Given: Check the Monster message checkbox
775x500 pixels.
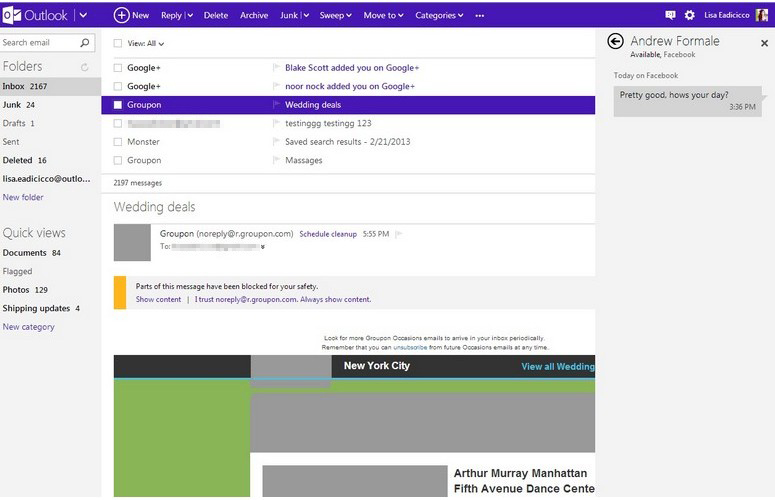Looking at the screenshot, I should (118, 142).
